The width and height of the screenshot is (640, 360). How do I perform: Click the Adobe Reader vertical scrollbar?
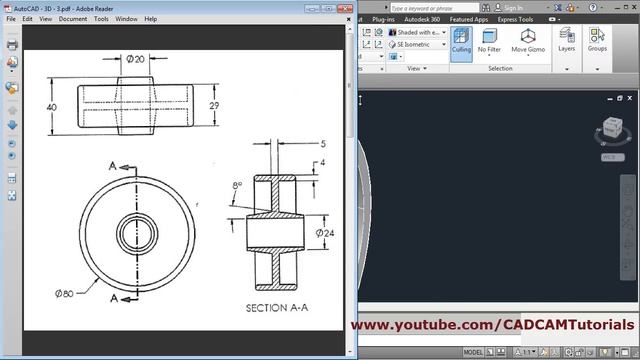coord(349,191)
